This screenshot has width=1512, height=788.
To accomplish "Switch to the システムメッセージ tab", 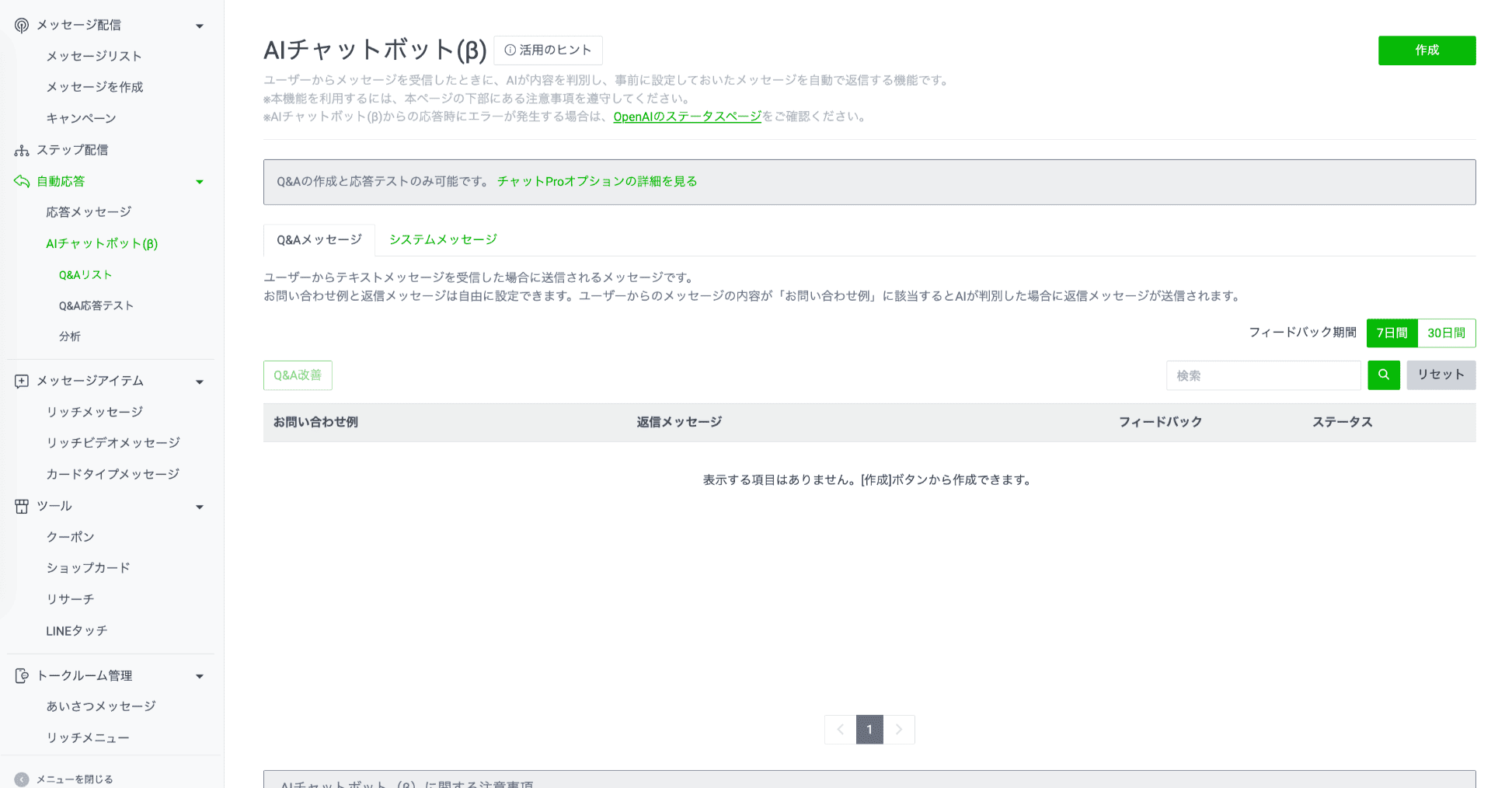I will pyautogui.click(x=443, y=239).
